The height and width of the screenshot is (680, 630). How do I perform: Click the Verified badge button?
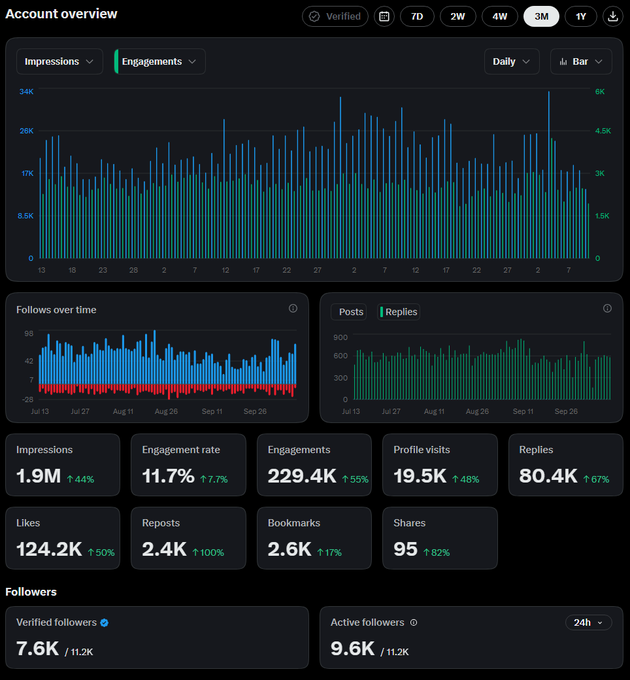335,16
